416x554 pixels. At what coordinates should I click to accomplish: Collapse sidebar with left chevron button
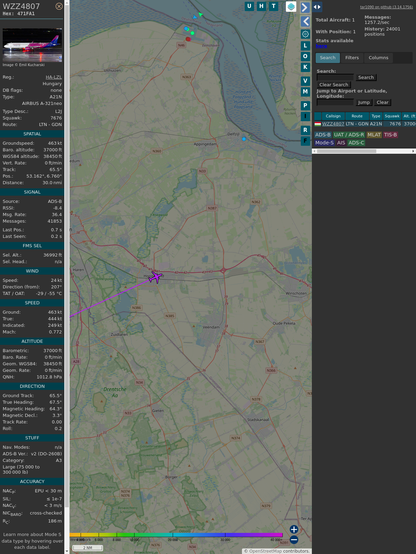click(x=305, y=21)
